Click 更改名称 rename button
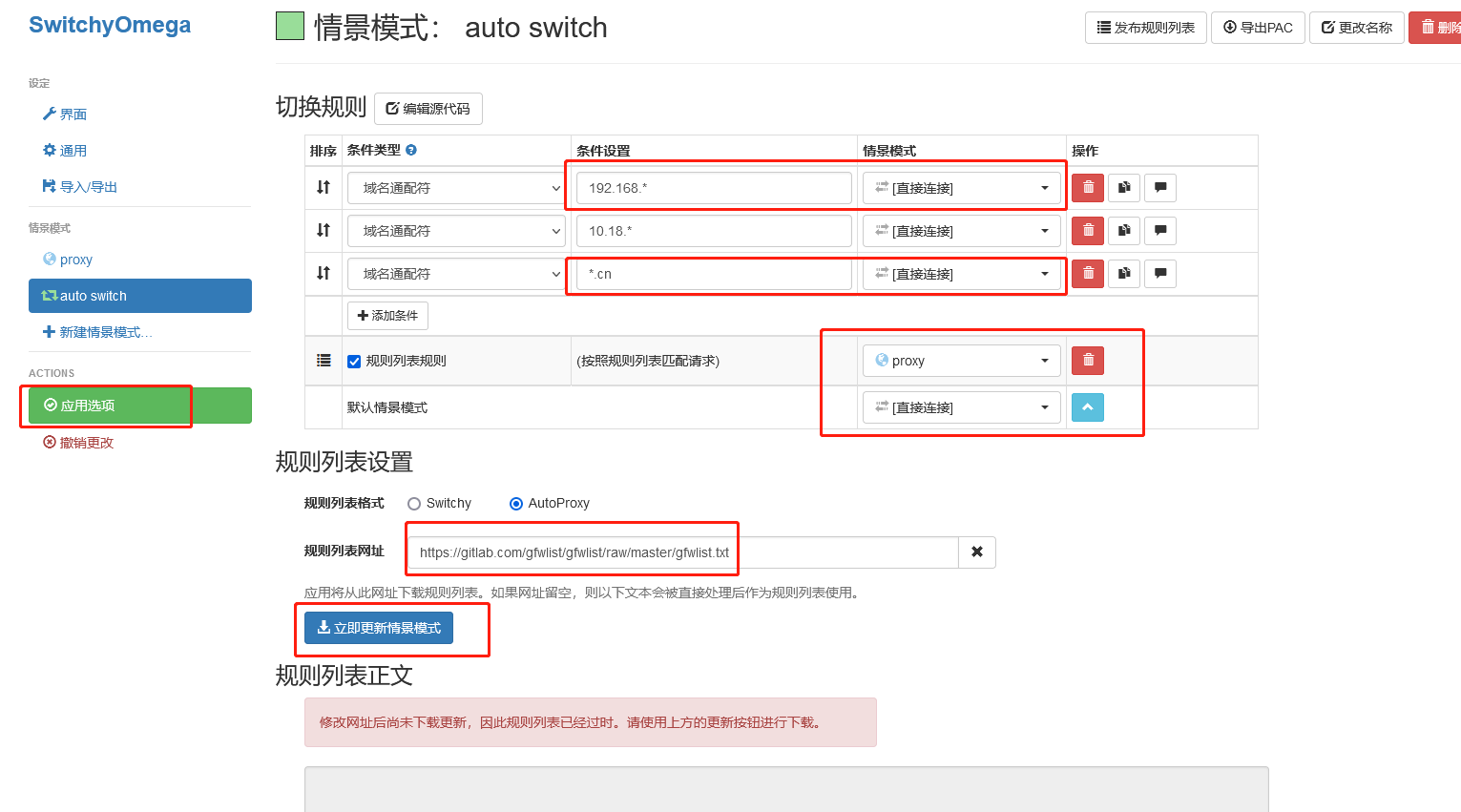This screenshot has width=1461, height=812. tap(1357, 28)
